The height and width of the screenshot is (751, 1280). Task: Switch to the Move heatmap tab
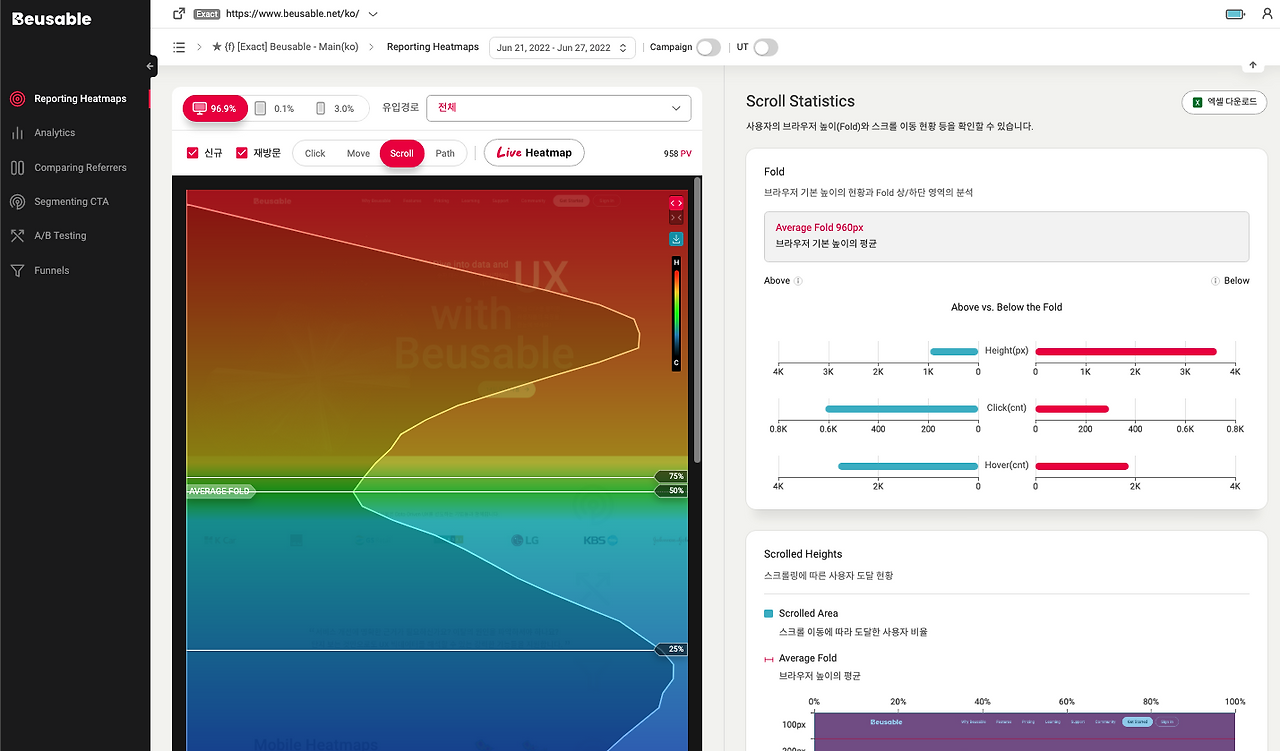358,153
